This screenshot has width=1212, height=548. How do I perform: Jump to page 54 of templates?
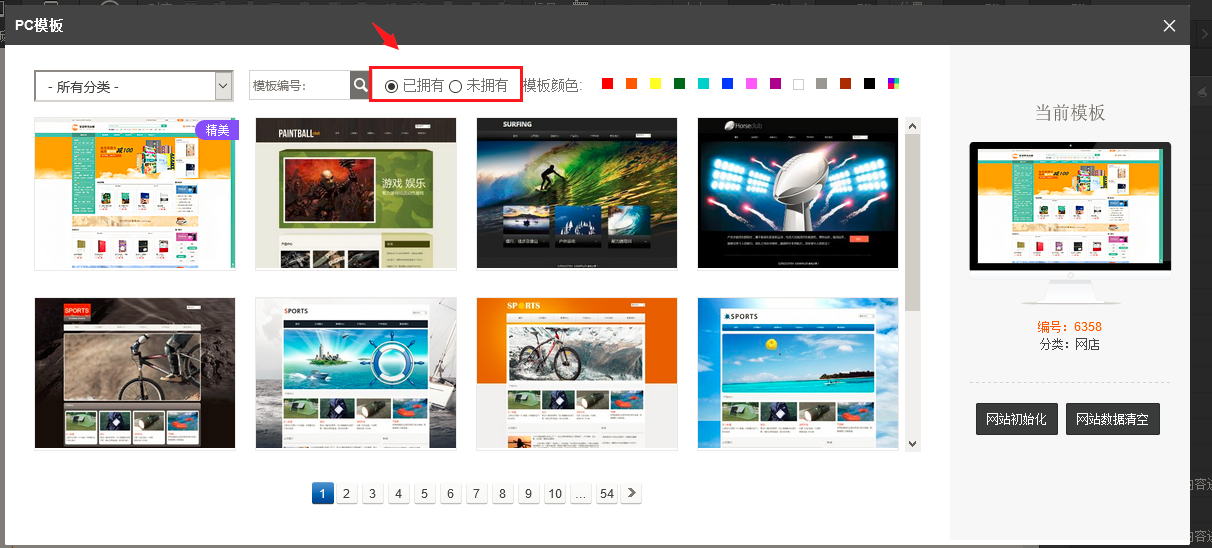pos(607,493)
